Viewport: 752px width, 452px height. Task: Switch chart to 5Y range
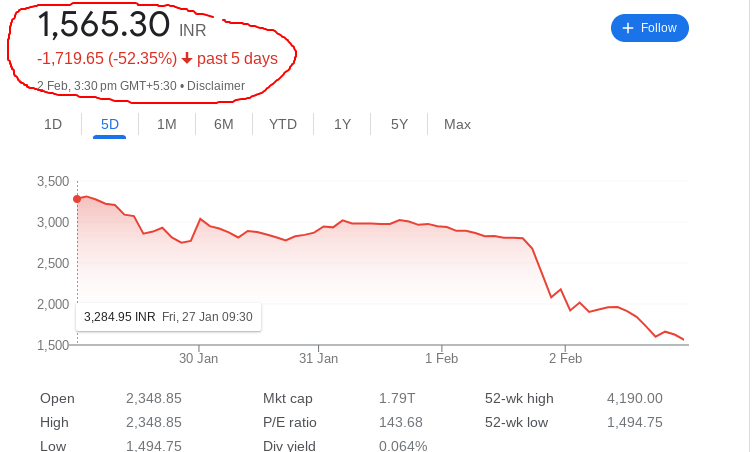399,124
